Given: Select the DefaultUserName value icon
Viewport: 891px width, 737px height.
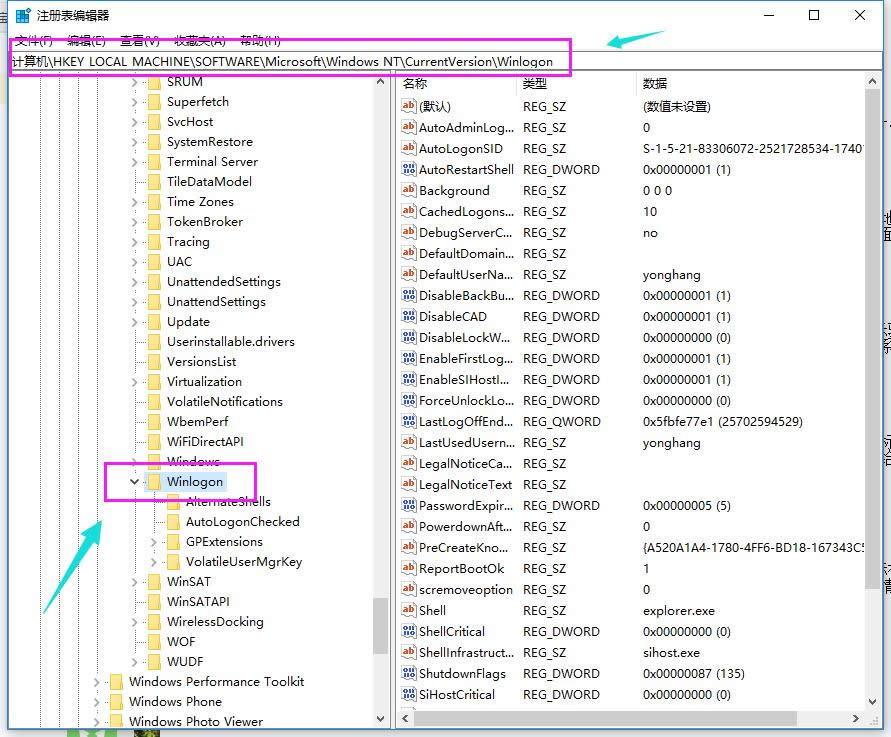Looking at the screenshot, I should (x=408, y=274).
